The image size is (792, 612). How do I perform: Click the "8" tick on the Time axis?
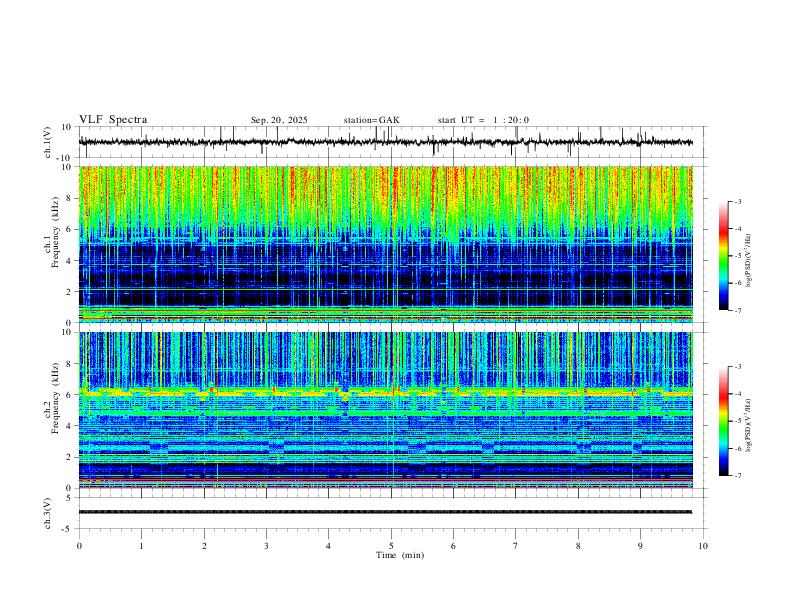[578, 546]
